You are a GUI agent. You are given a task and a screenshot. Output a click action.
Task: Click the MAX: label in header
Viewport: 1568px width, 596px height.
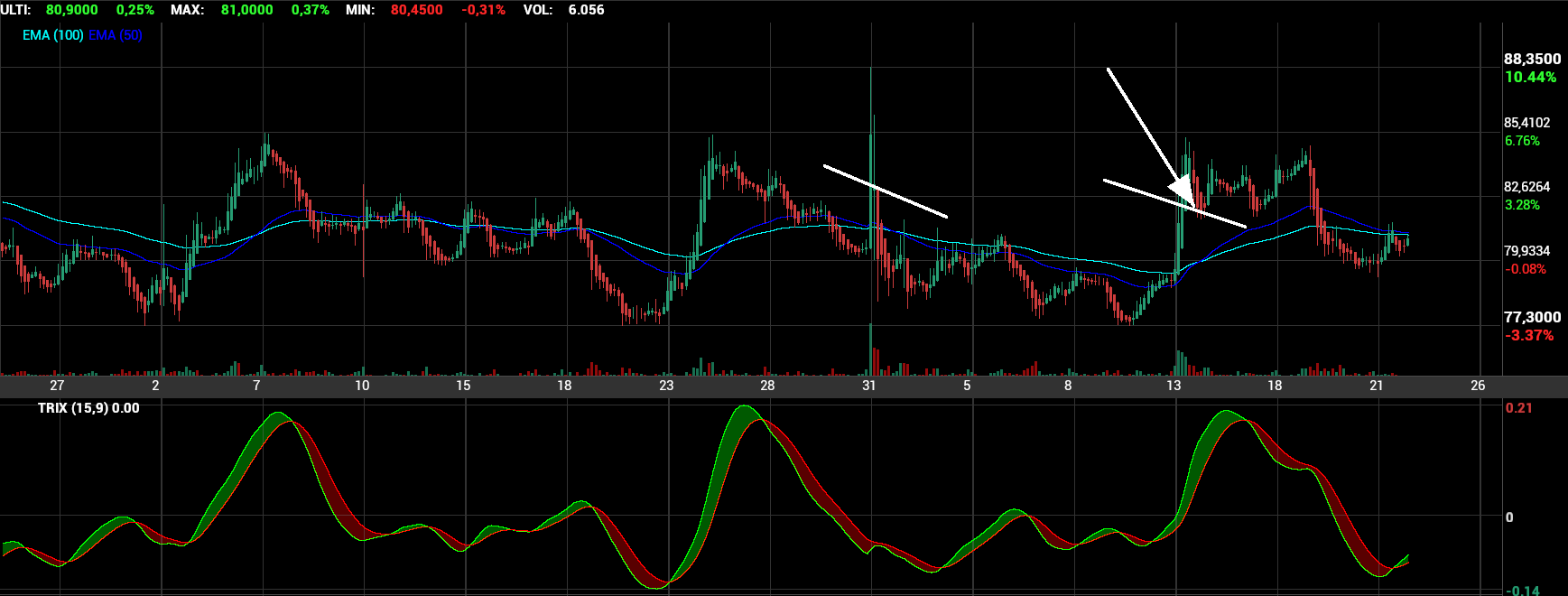pos(188,10)
